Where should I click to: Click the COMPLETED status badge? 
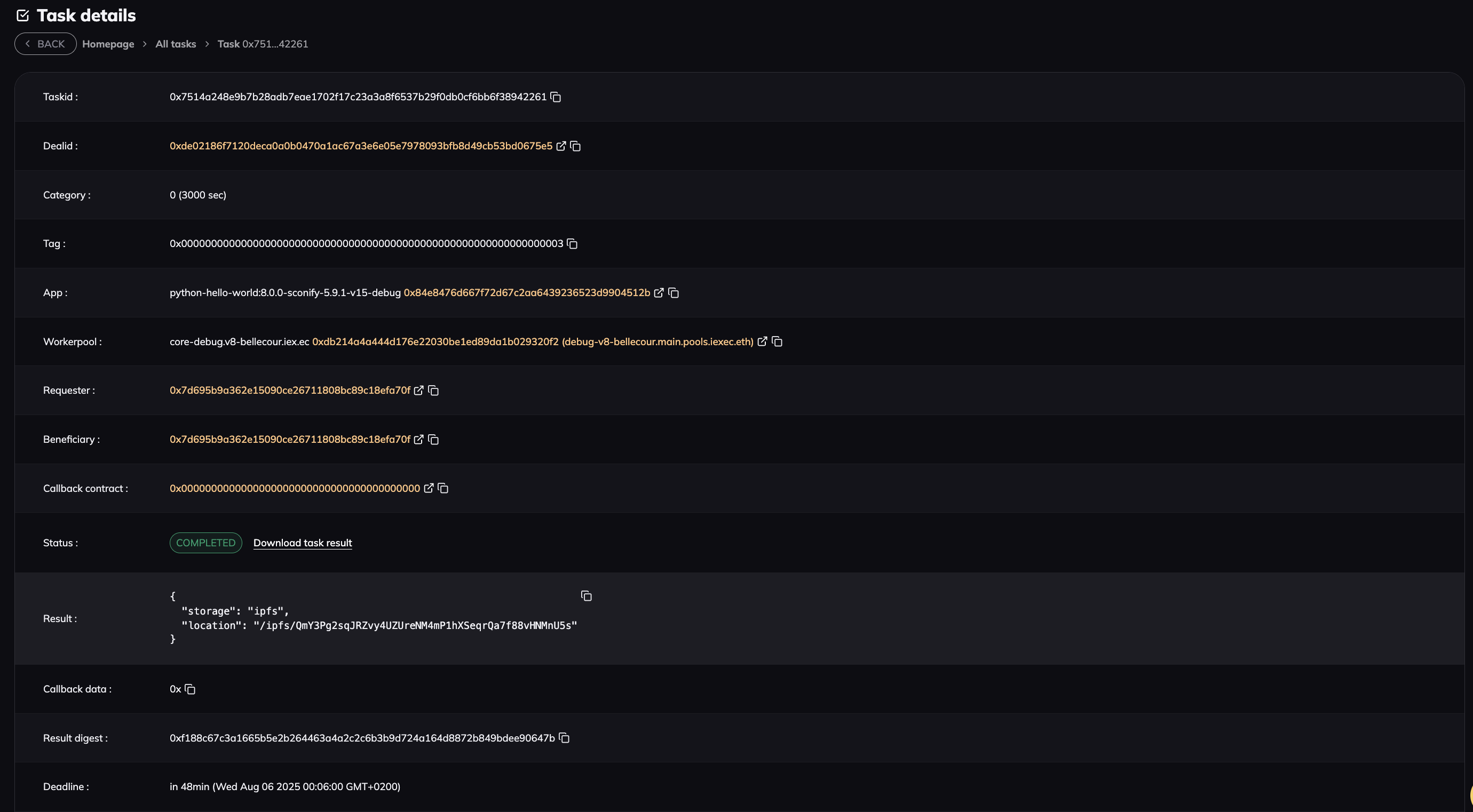click(x=206, y=543)
